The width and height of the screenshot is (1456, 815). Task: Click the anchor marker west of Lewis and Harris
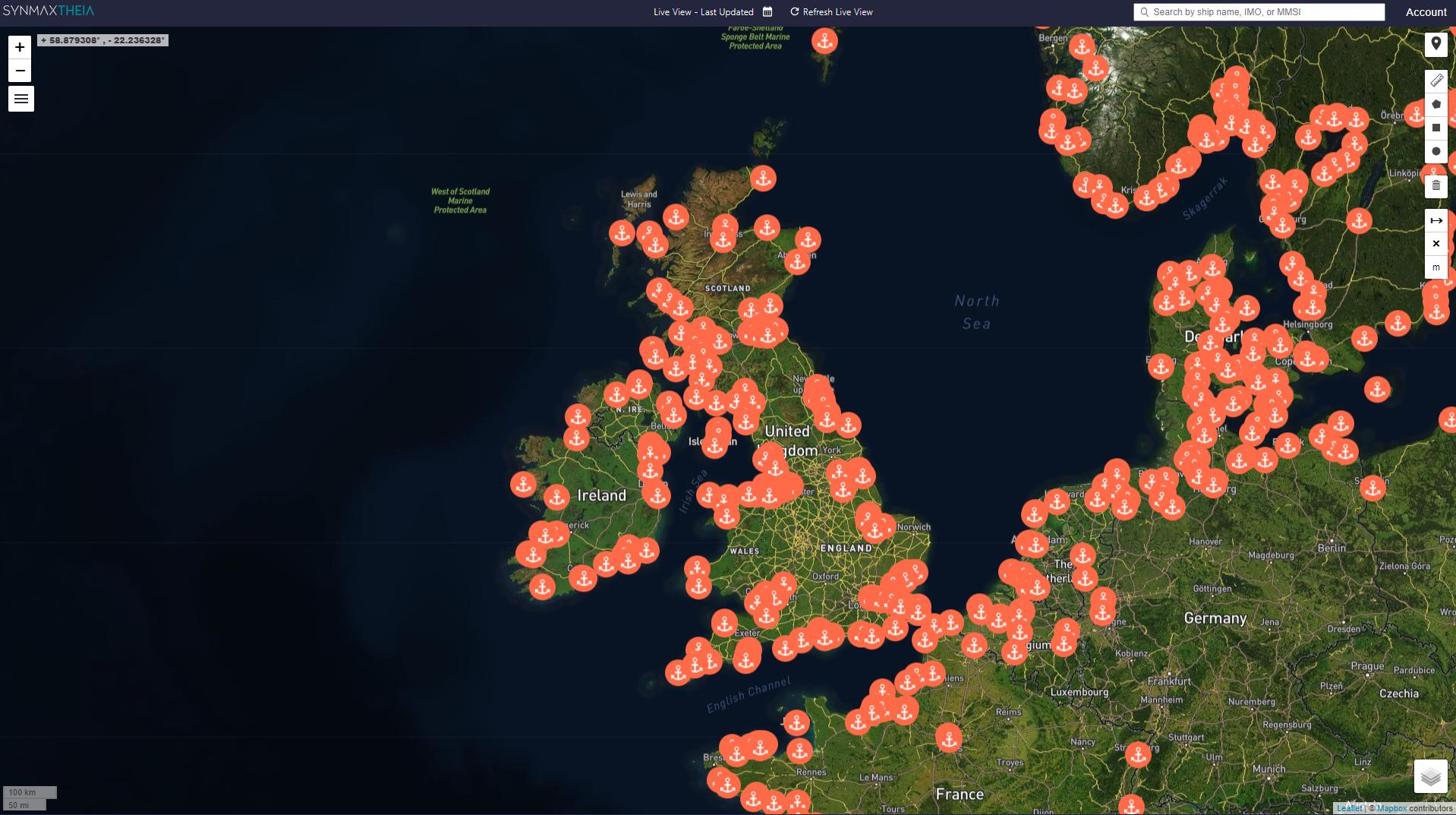tap(622, 232)
